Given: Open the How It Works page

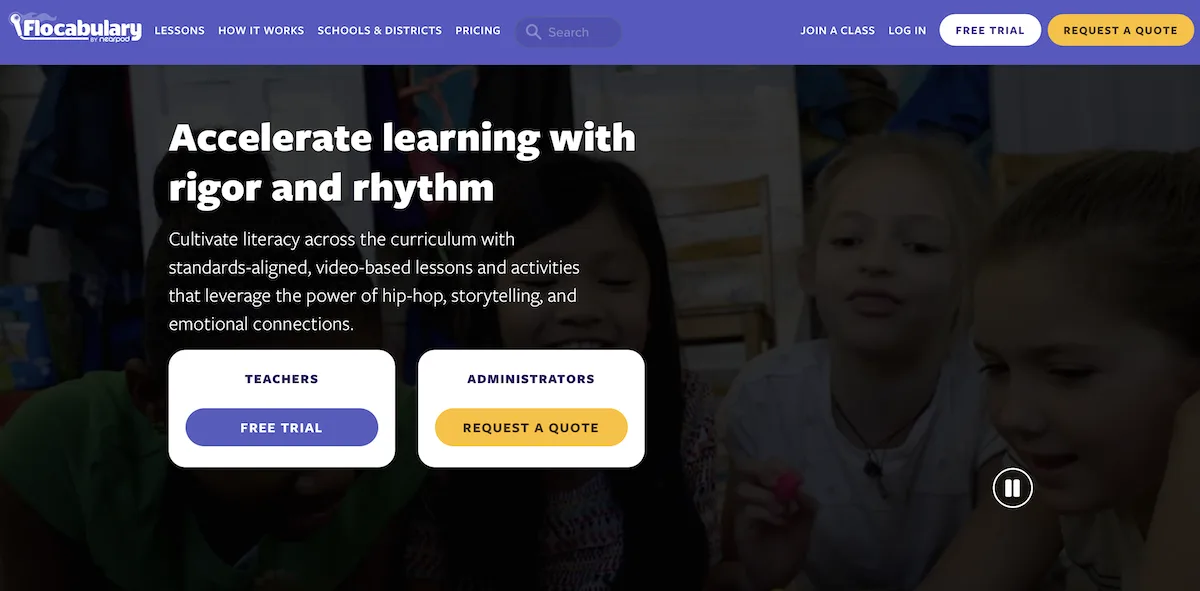Looking at the screenshot, I should 261,31.
